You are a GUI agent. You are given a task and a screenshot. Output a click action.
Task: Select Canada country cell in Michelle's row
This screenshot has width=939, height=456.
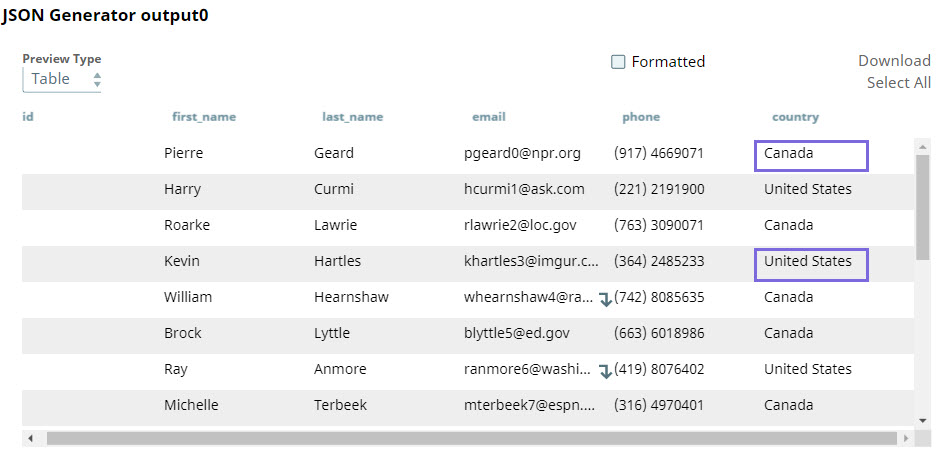point(788,405)
